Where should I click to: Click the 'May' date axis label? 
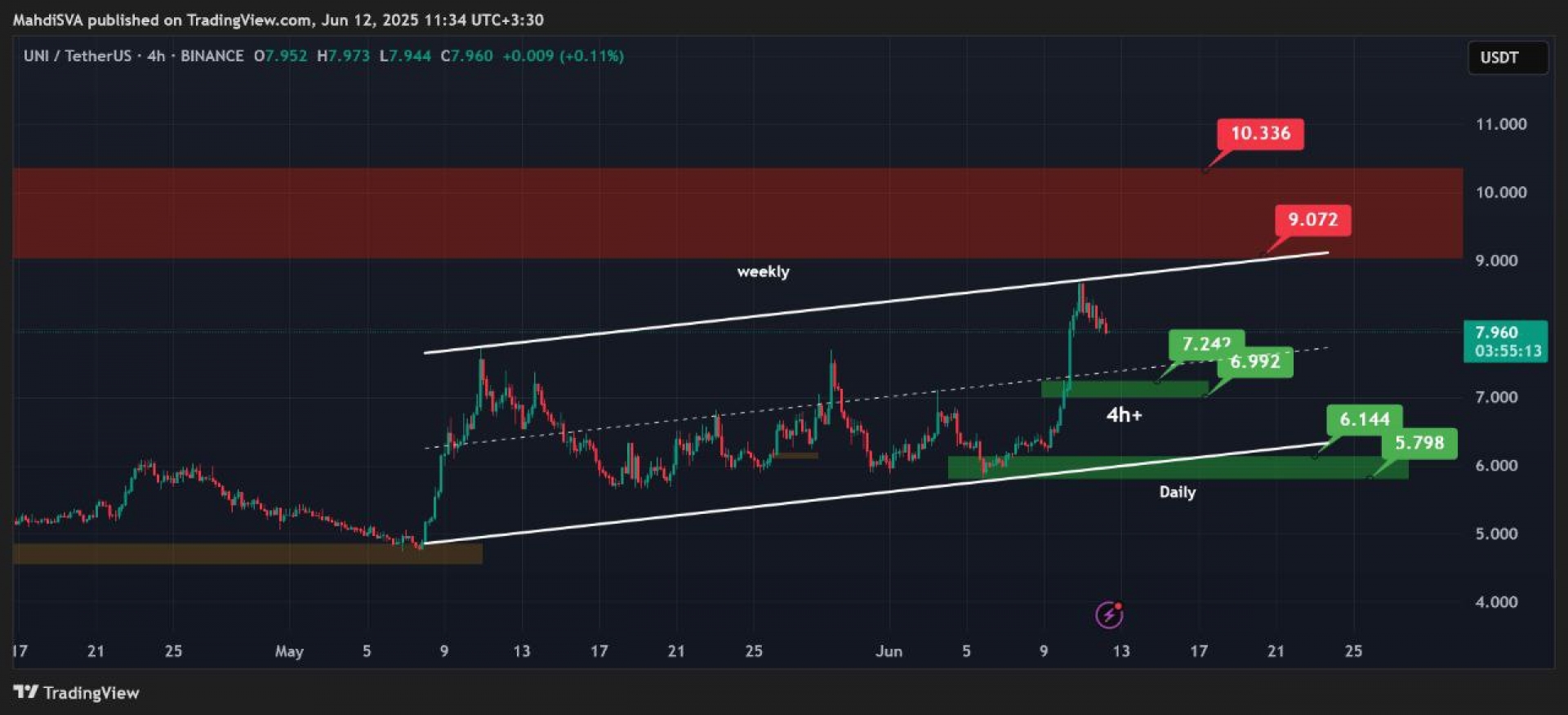click(289, 652)
